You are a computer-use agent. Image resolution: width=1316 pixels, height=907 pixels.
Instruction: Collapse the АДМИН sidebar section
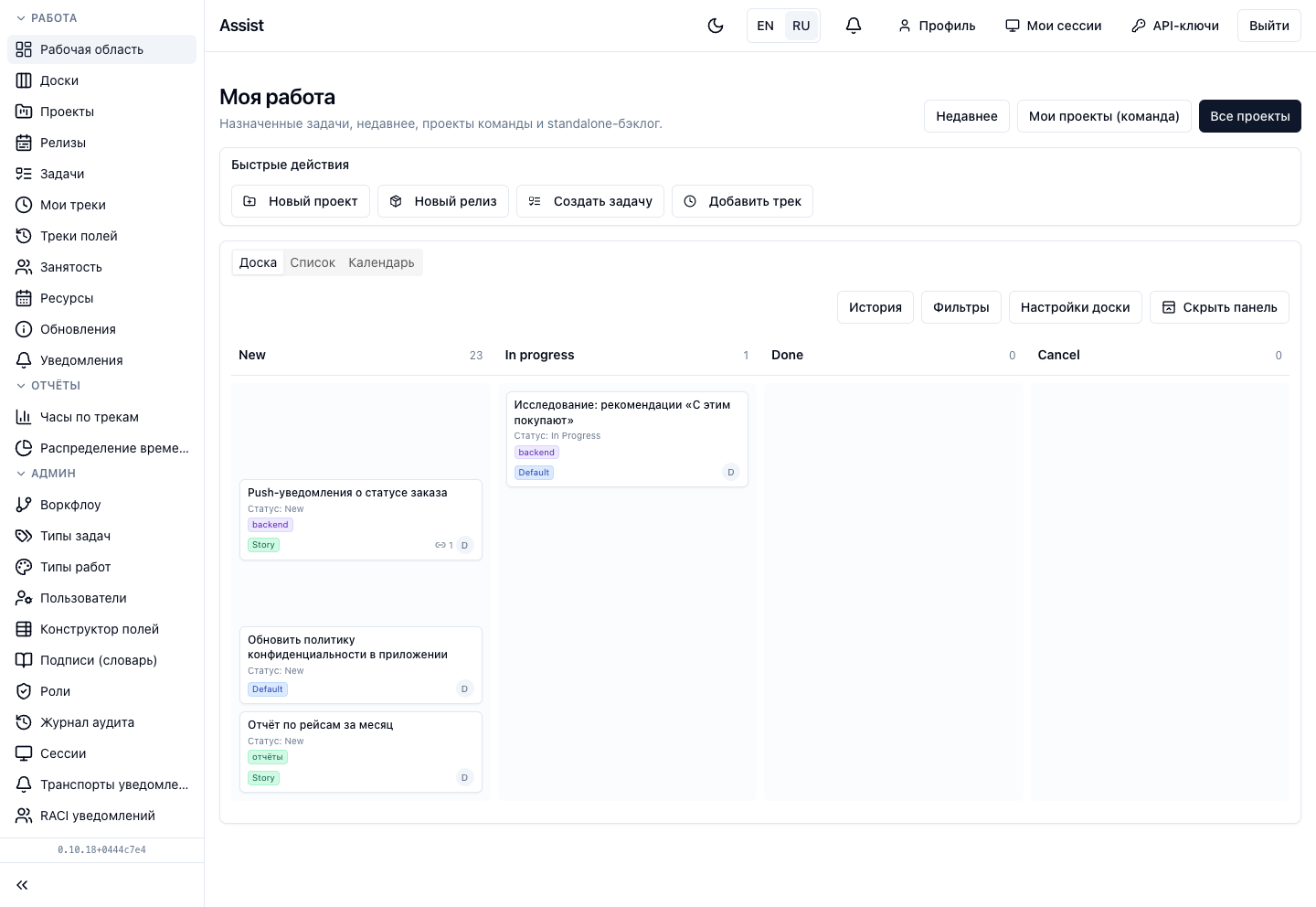[46, 474]
